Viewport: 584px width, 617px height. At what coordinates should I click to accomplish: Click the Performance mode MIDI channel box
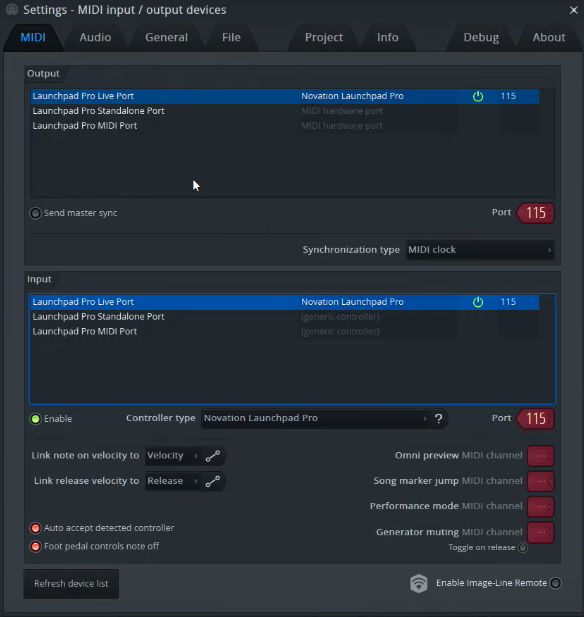click(541, 506)
